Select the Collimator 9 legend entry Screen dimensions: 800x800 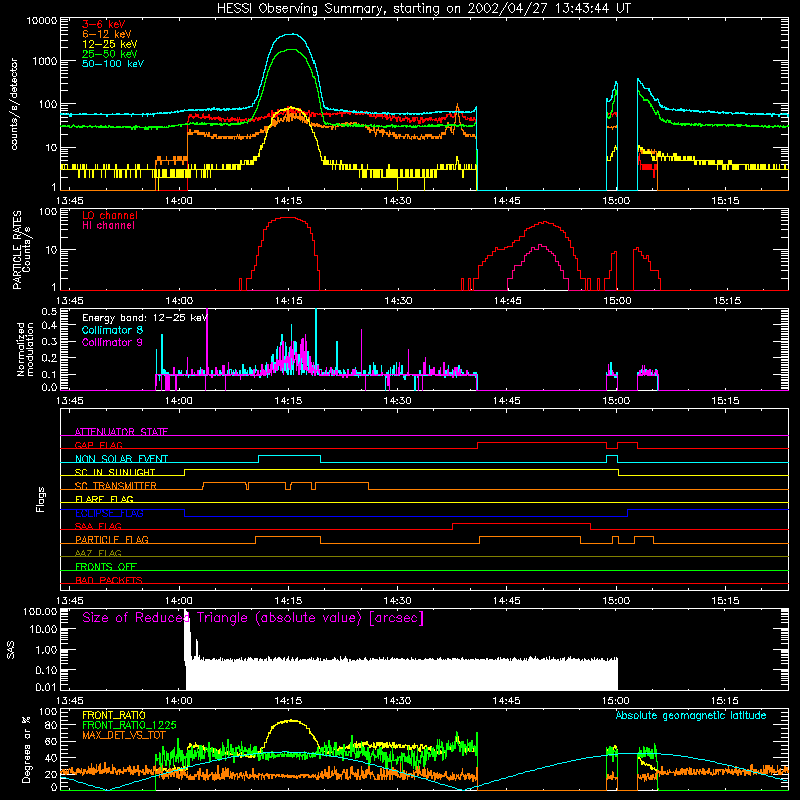click(112, 342)
